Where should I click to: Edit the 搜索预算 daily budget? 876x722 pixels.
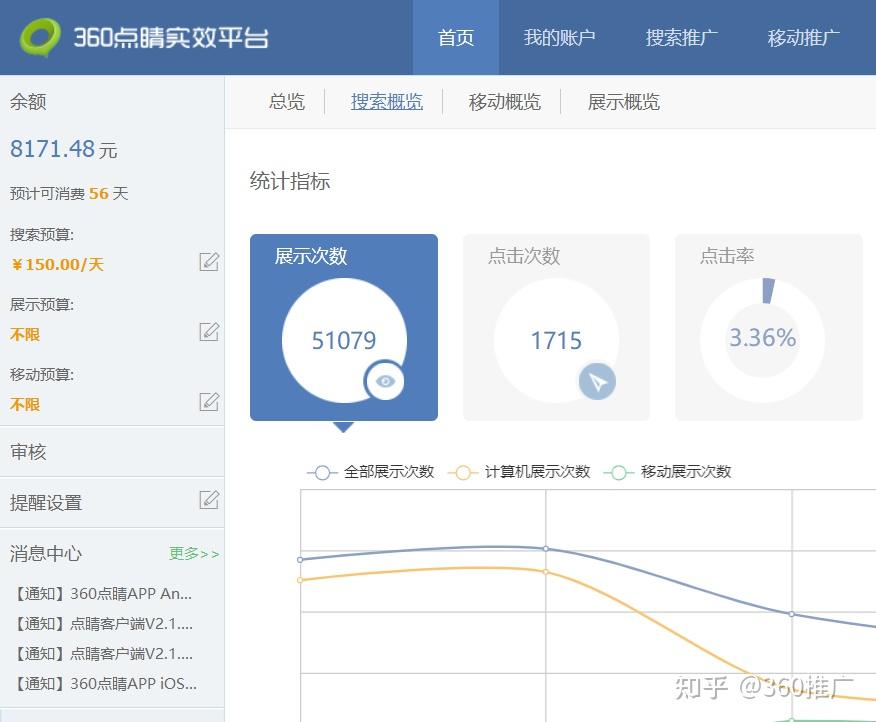coord(209,262)
